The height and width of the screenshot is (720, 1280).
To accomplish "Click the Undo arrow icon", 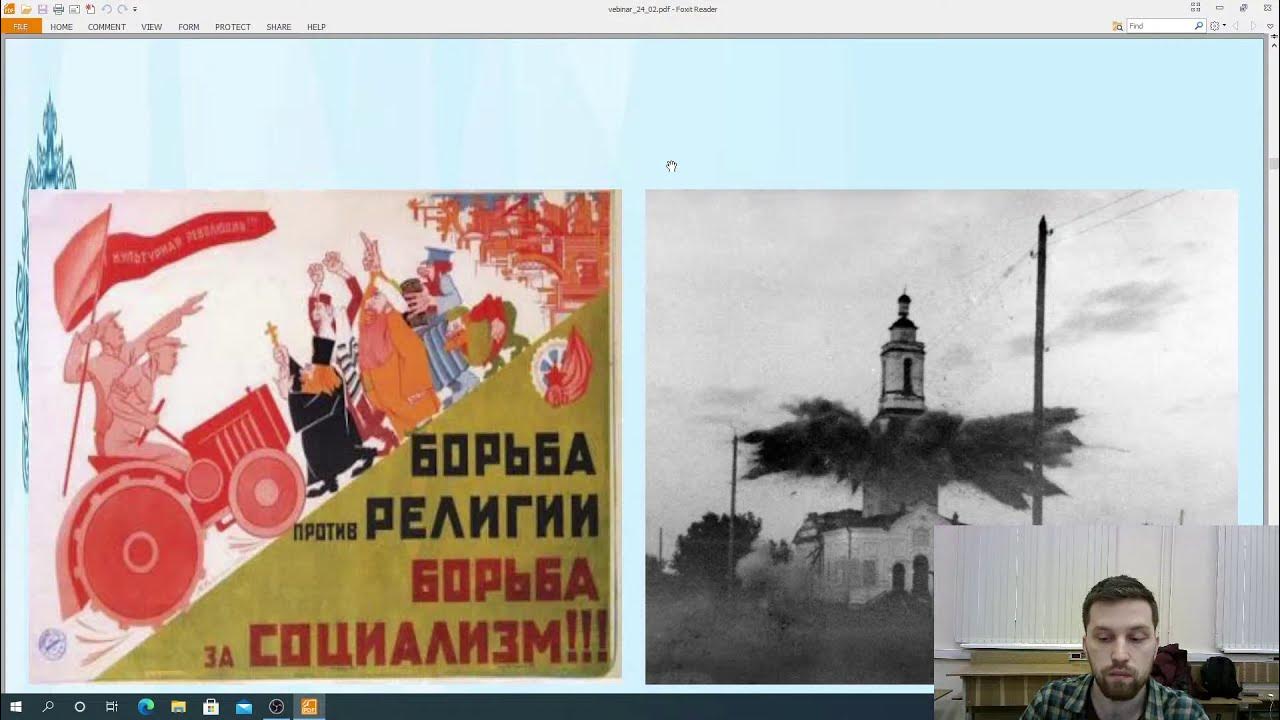I will click(106, 9).
